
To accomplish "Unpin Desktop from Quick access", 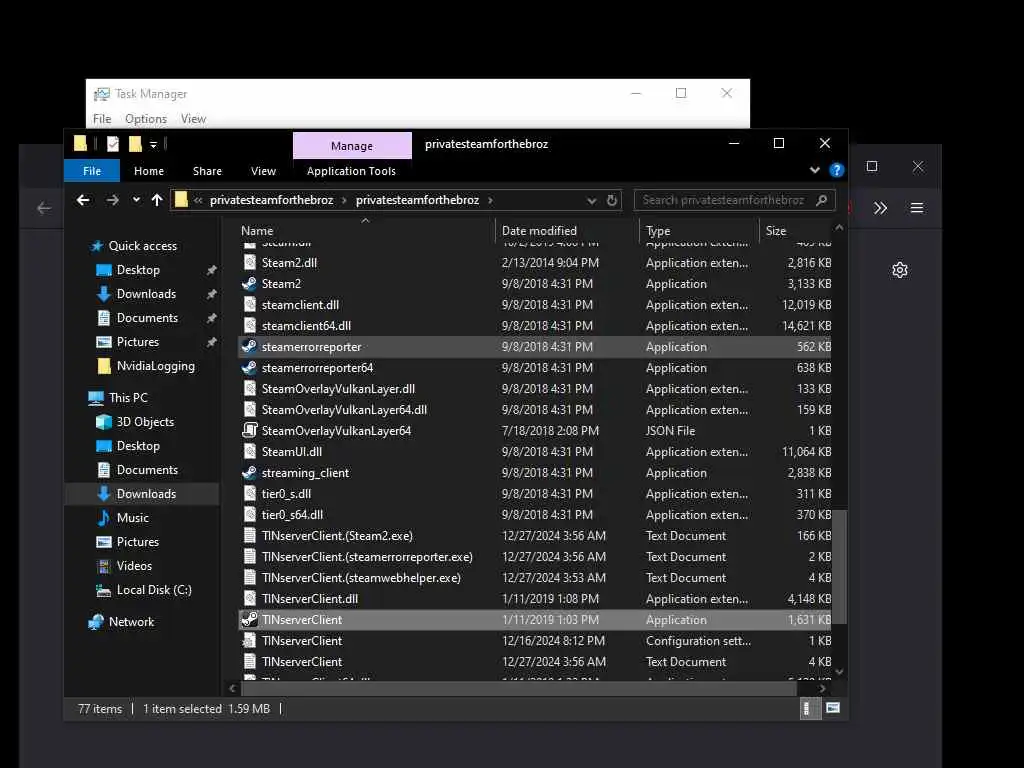I will 212,270.
